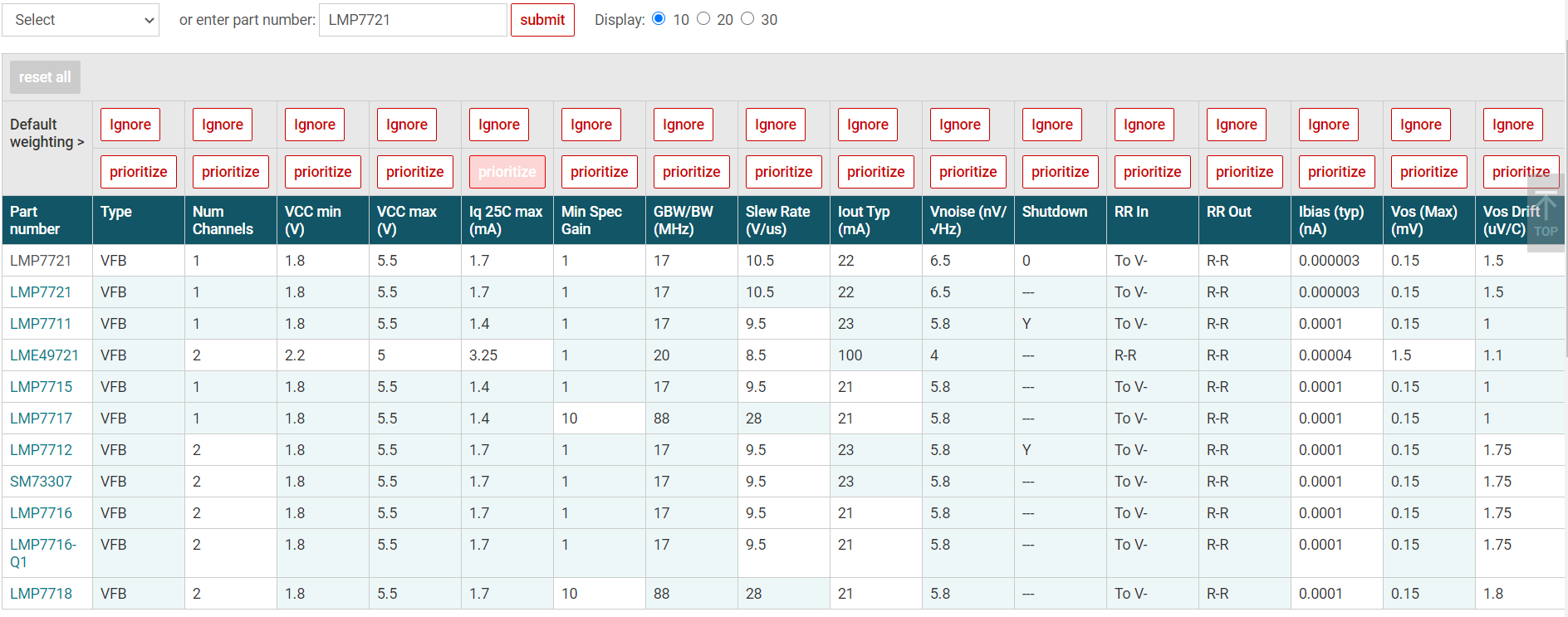The width and height of the screenshot is (1568, 617).
Task: Prioritize the Shutdown column
Action: [x=1061, y=172]
